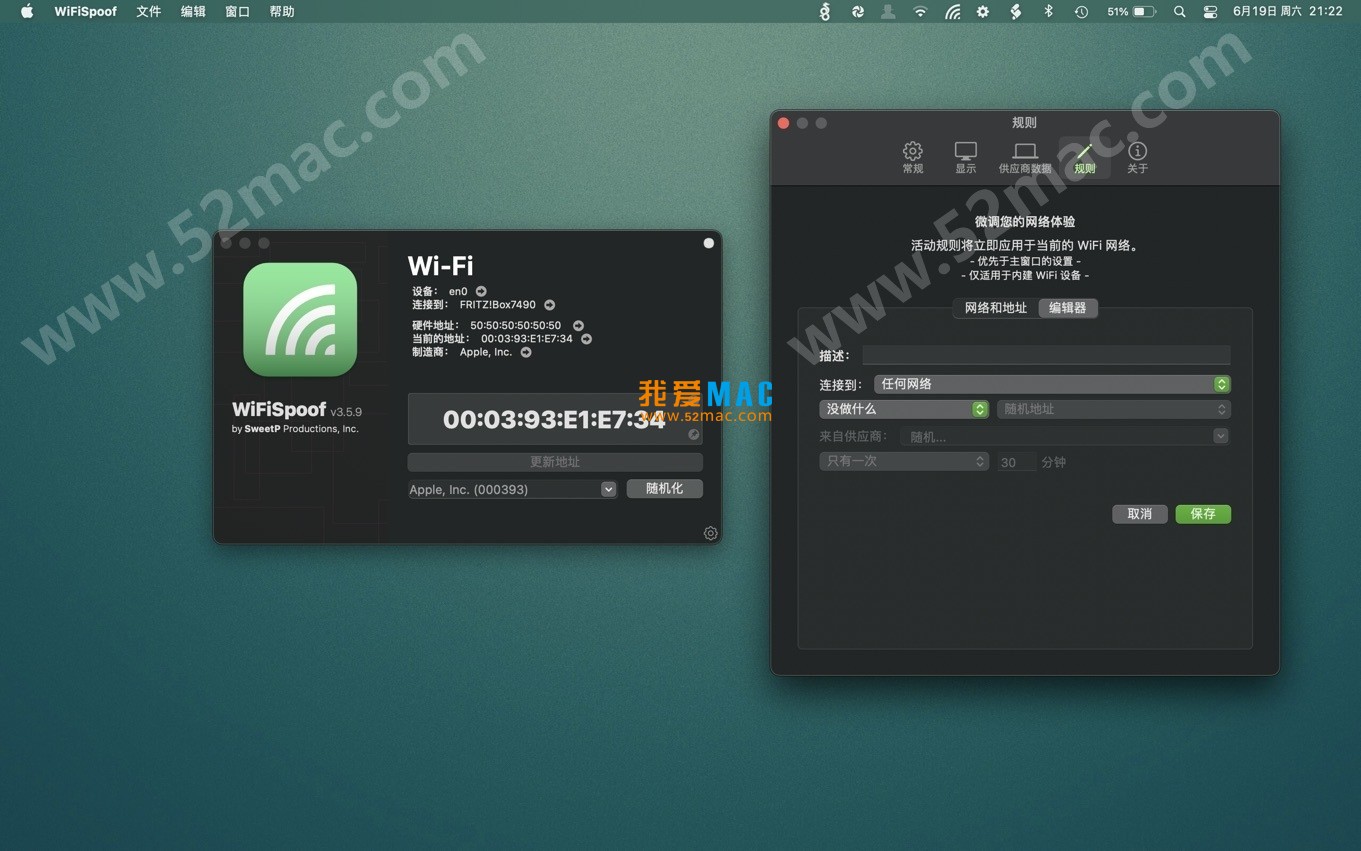Open the 文件 menu in the menu bar
Screen dimensions: 1361x851
click(148, 11)
